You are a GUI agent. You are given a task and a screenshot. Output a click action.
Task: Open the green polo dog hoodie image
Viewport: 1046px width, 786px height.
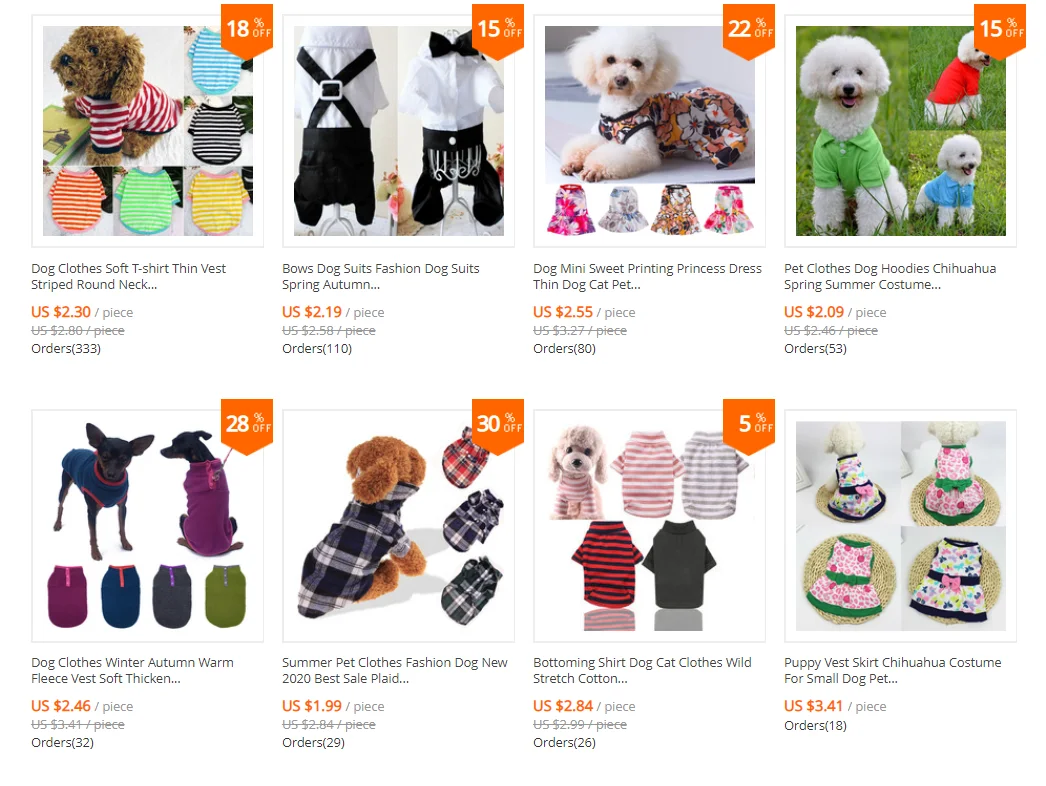point(901,131)
